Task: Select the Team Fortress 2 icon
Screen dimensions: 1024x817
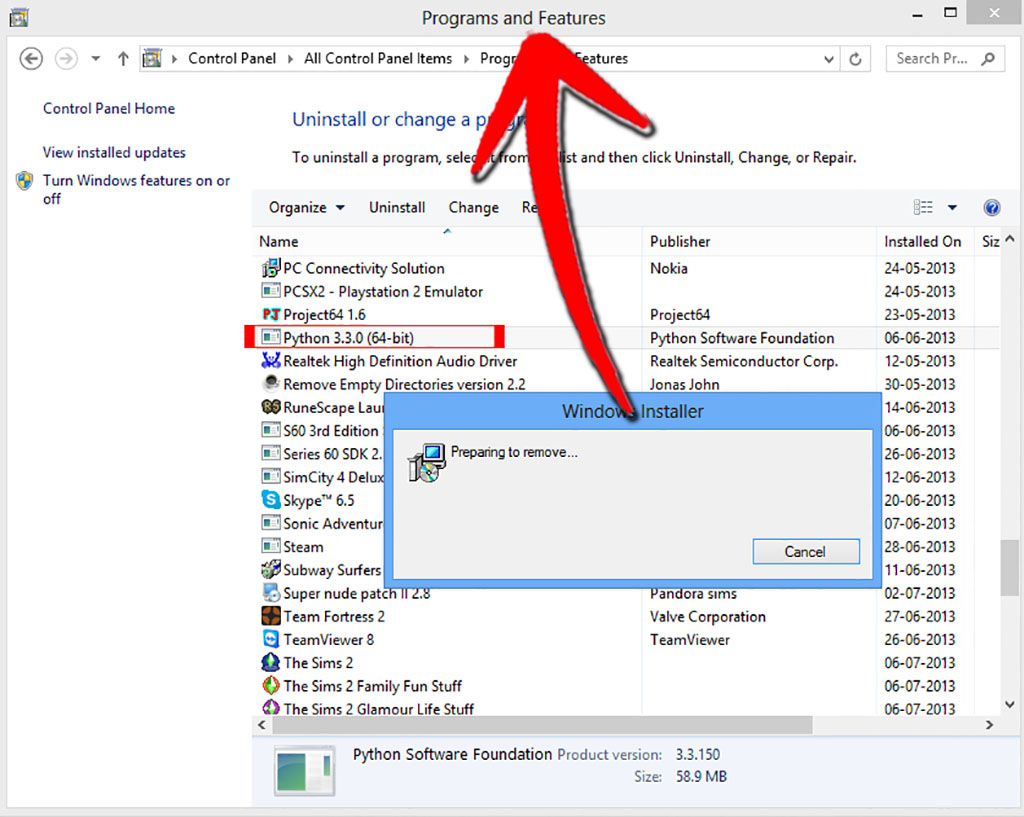Action: pyautogui.click(x=270, y=616)
